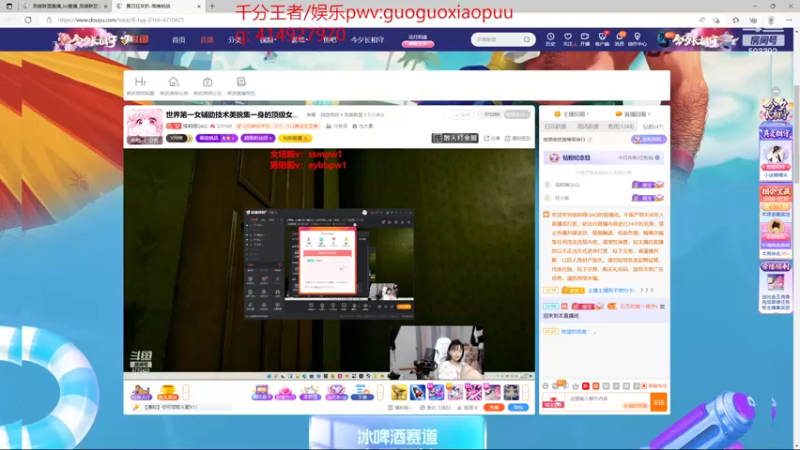Screen dimensions: 800x450
Task: Open the 历史 history clock icon
Action: pyautogui.click(x=551, y=39)
